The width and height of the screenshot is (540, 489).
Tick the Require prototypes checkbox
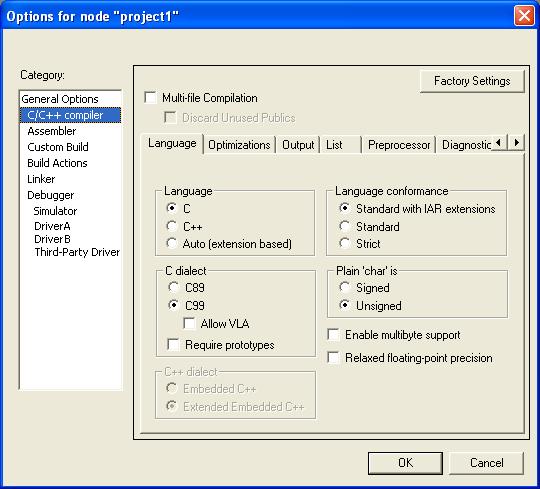[x=173, y=345]
